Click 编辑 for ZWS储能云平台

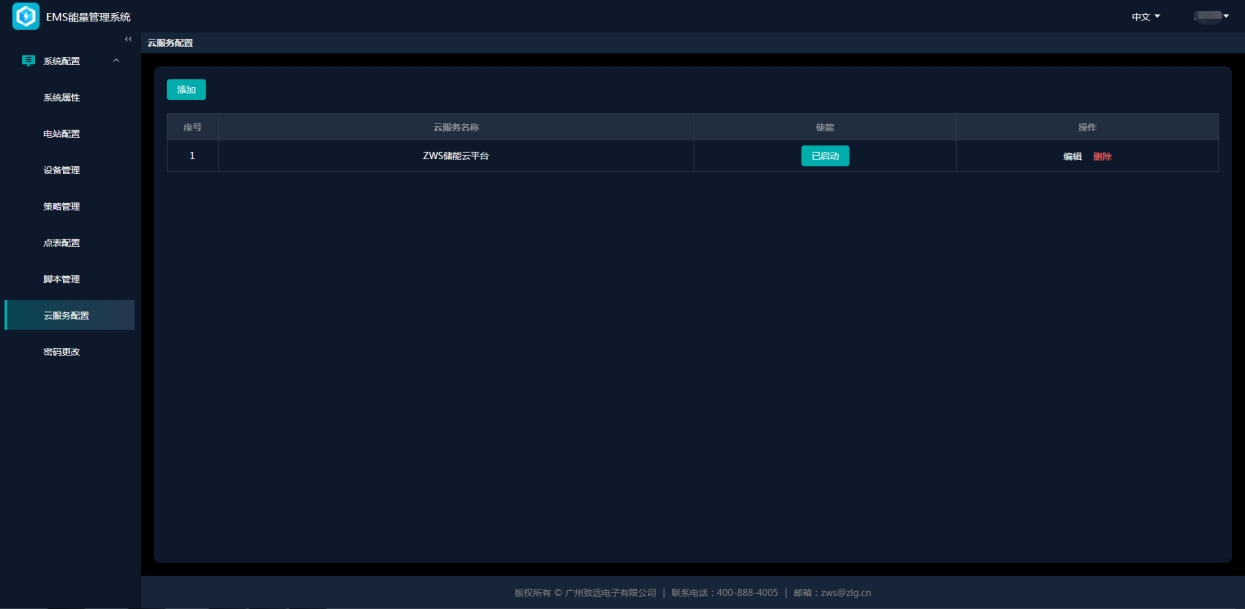pos(1072,156)
